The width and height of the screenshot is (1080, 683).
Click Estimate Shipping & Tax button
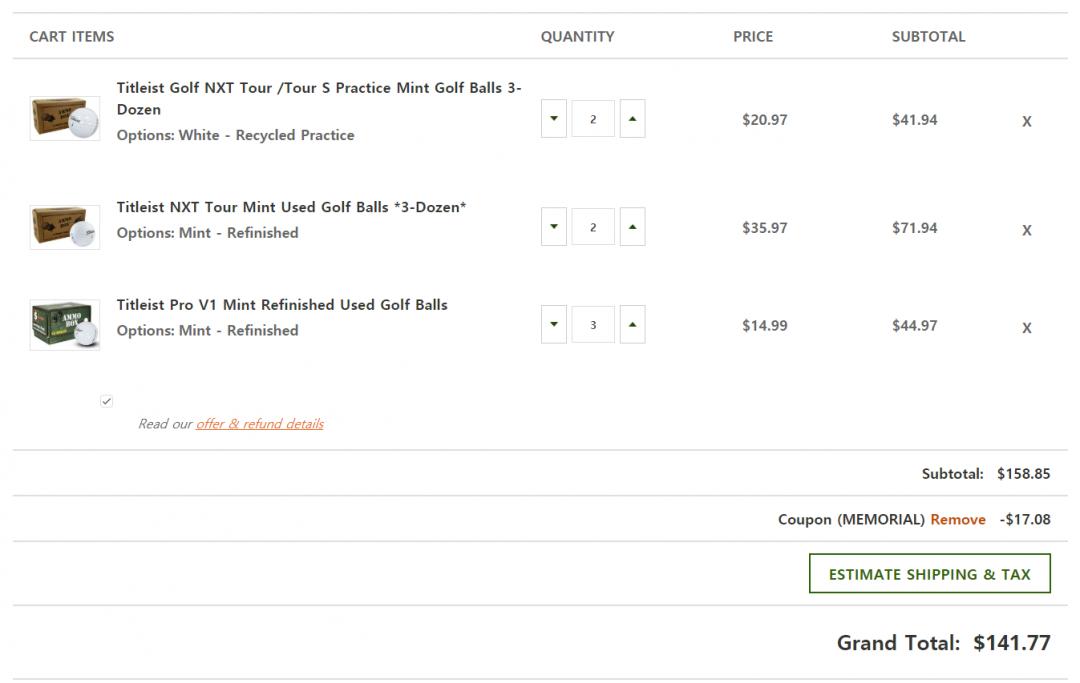[929, 574]
